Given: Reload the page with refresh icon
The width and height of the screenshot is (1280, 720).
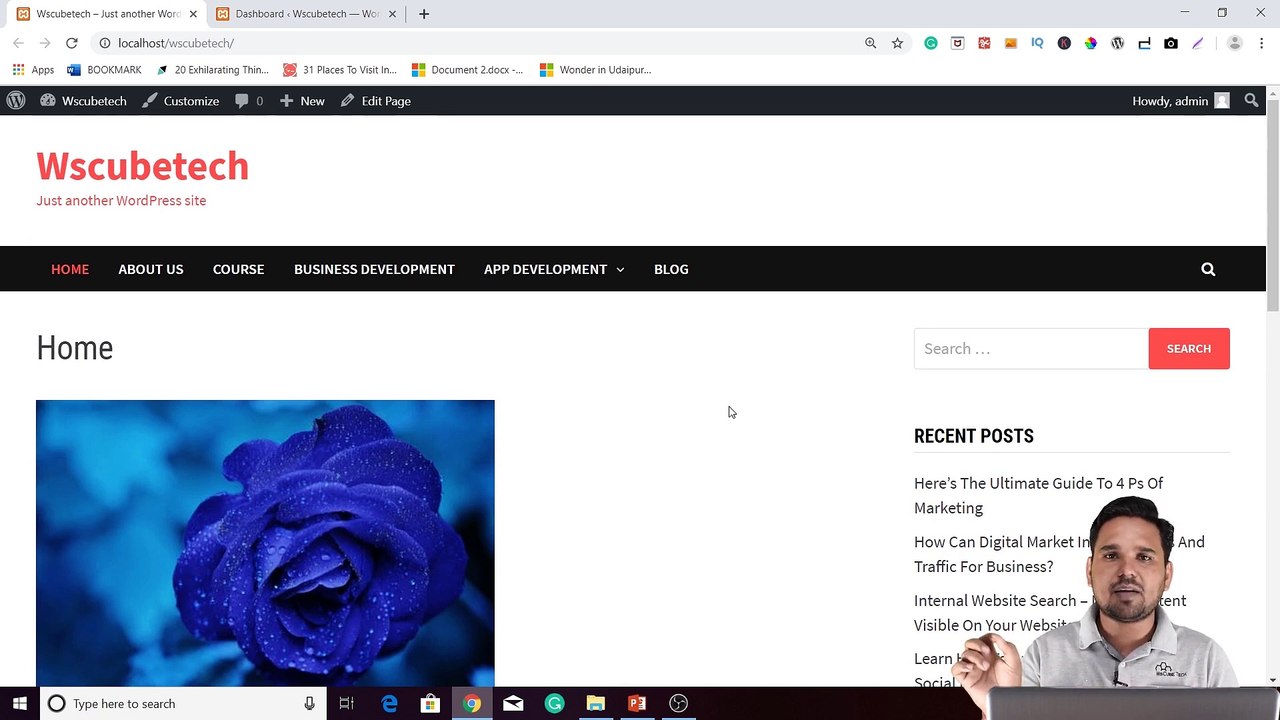Looking at the screenshot, I should tap(72, 43).
